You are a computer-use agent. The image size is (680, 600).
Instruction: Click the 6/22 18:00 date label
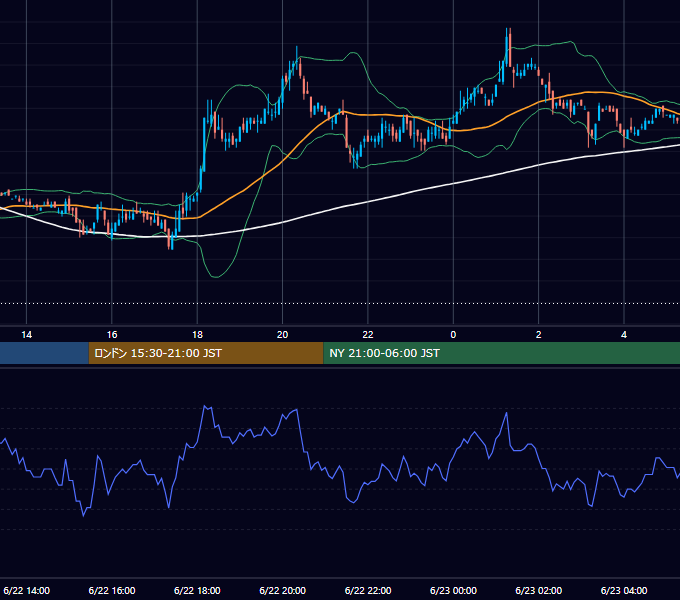click(197, 590)
